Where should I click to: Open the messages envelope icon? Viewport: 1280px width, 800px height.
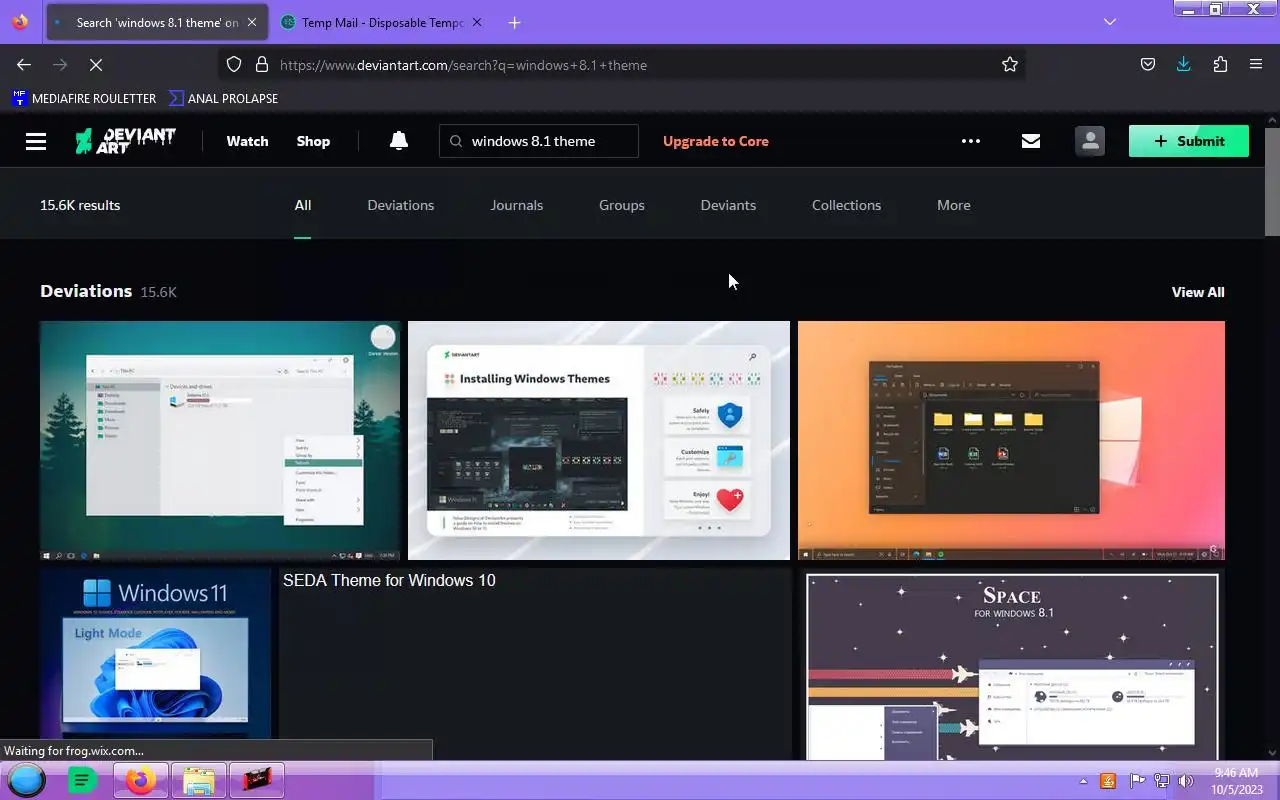(x=1031, y=141)
